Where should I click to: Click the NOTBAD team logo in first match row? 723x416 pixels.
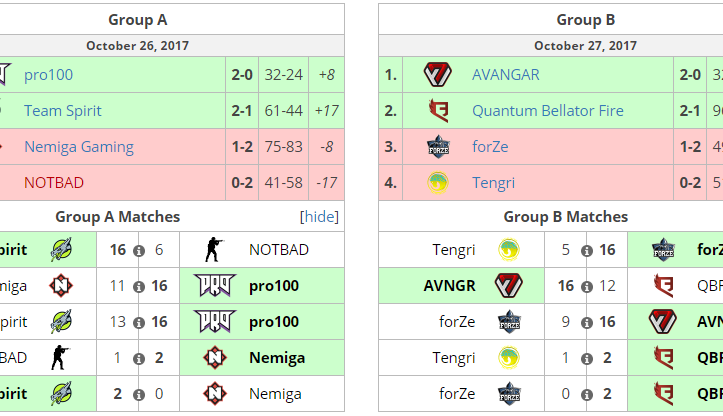pos(213,250)
